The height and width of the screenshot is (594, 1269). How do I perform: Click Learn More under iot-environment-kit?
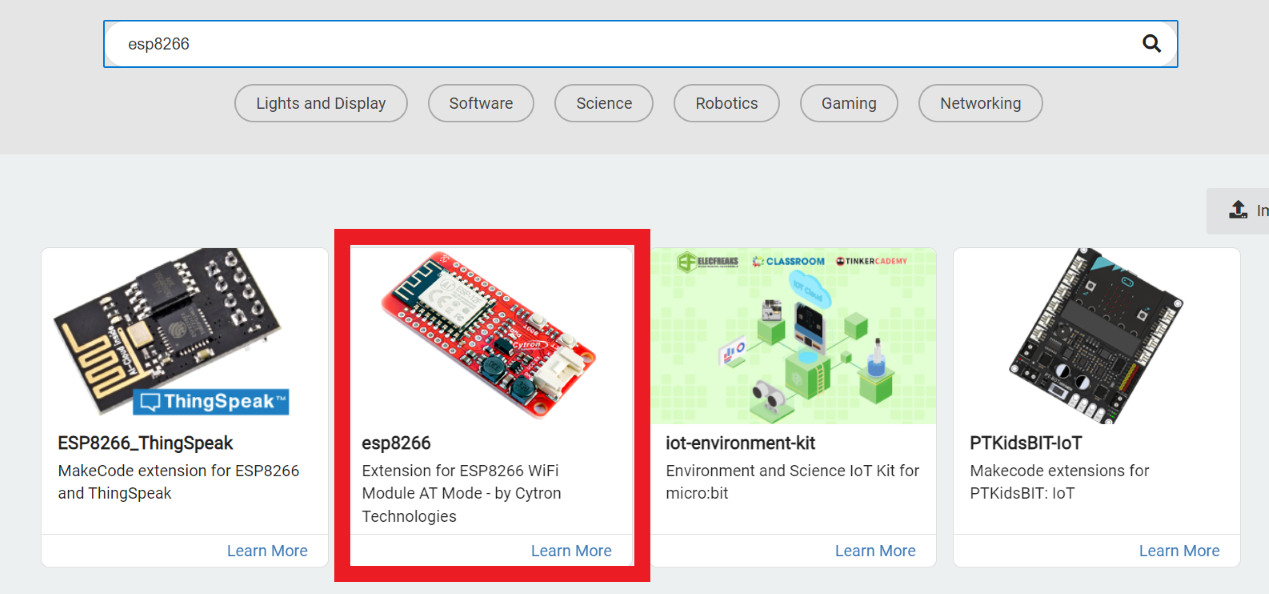pos(875,550)
